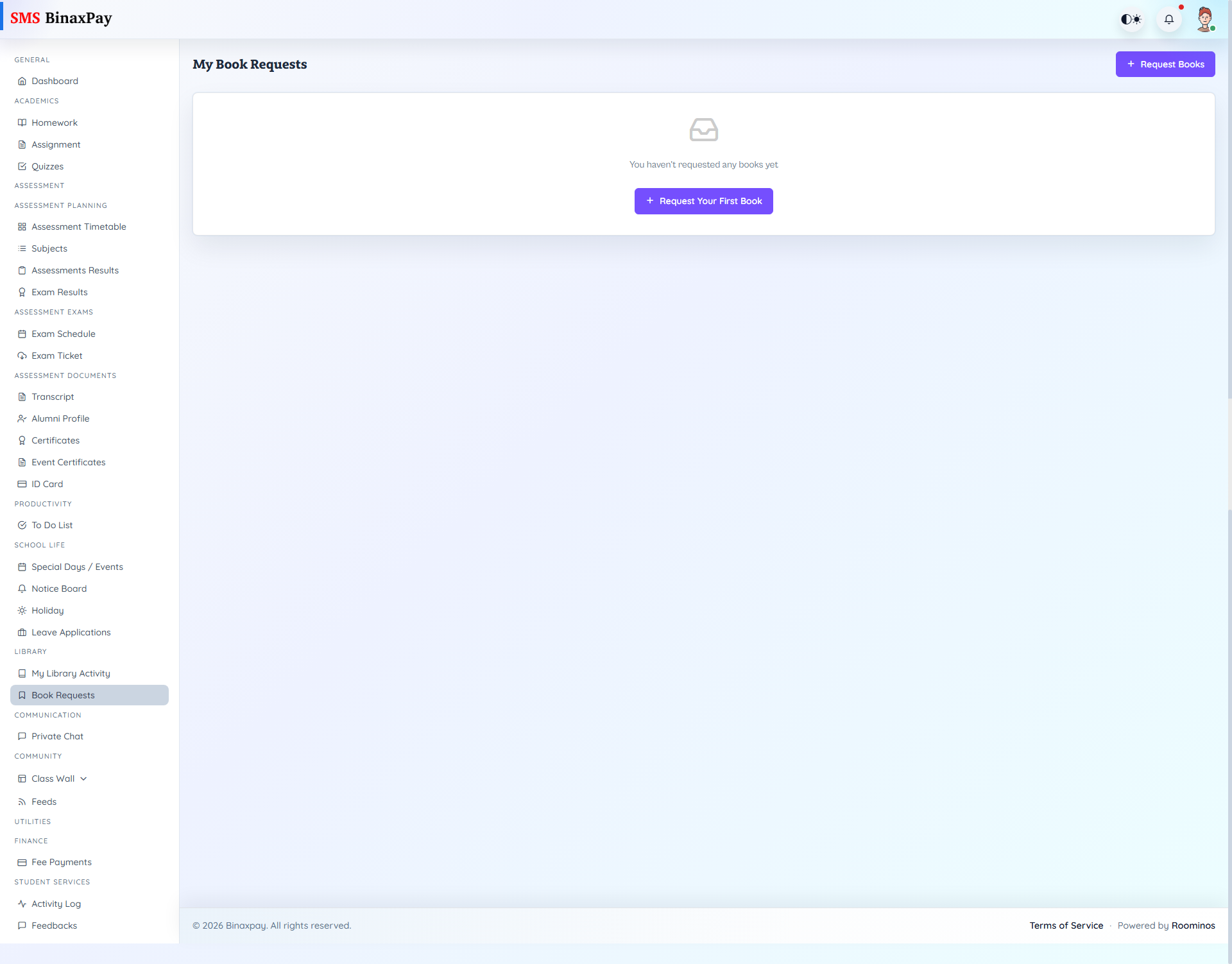1232x964 pixels.
Task: Click the Activity Log pulse icon
Action: click(x=22, y=904)
